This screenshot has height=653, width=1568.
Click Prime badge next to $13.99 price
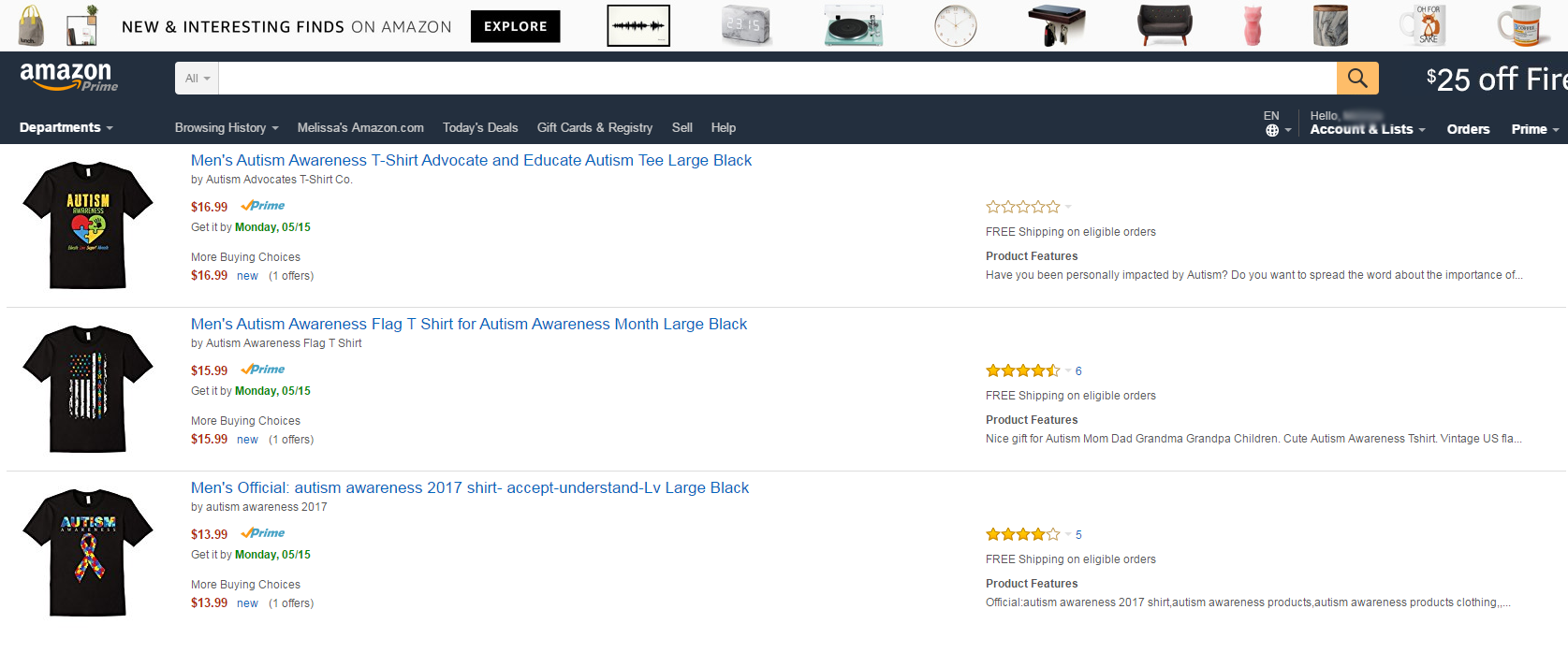pyautogui.click(x=263, y=533)
